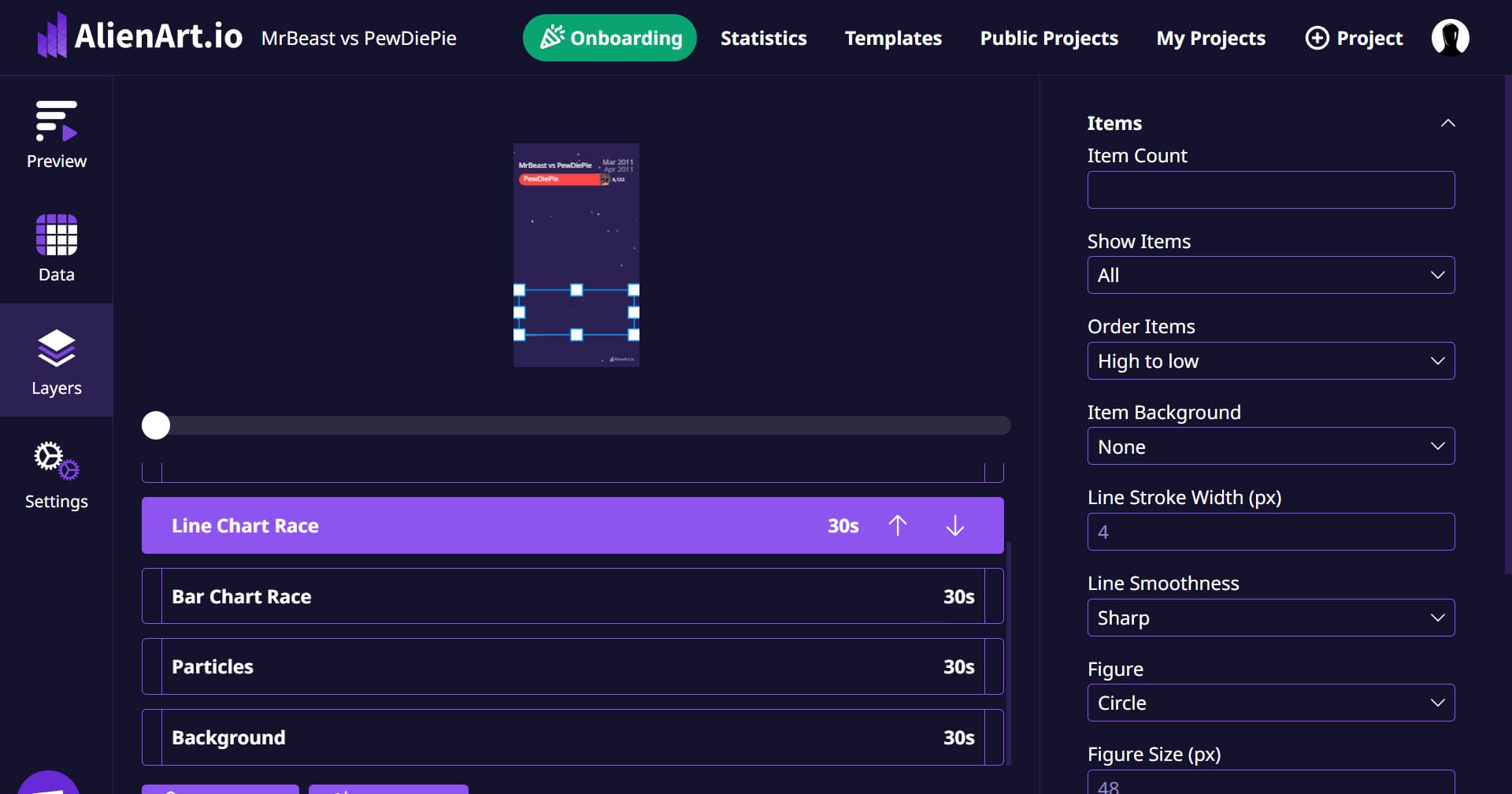Click the Particles 30s duration
The height and width of the screenshot is (794, 1512).
(959, 666)
